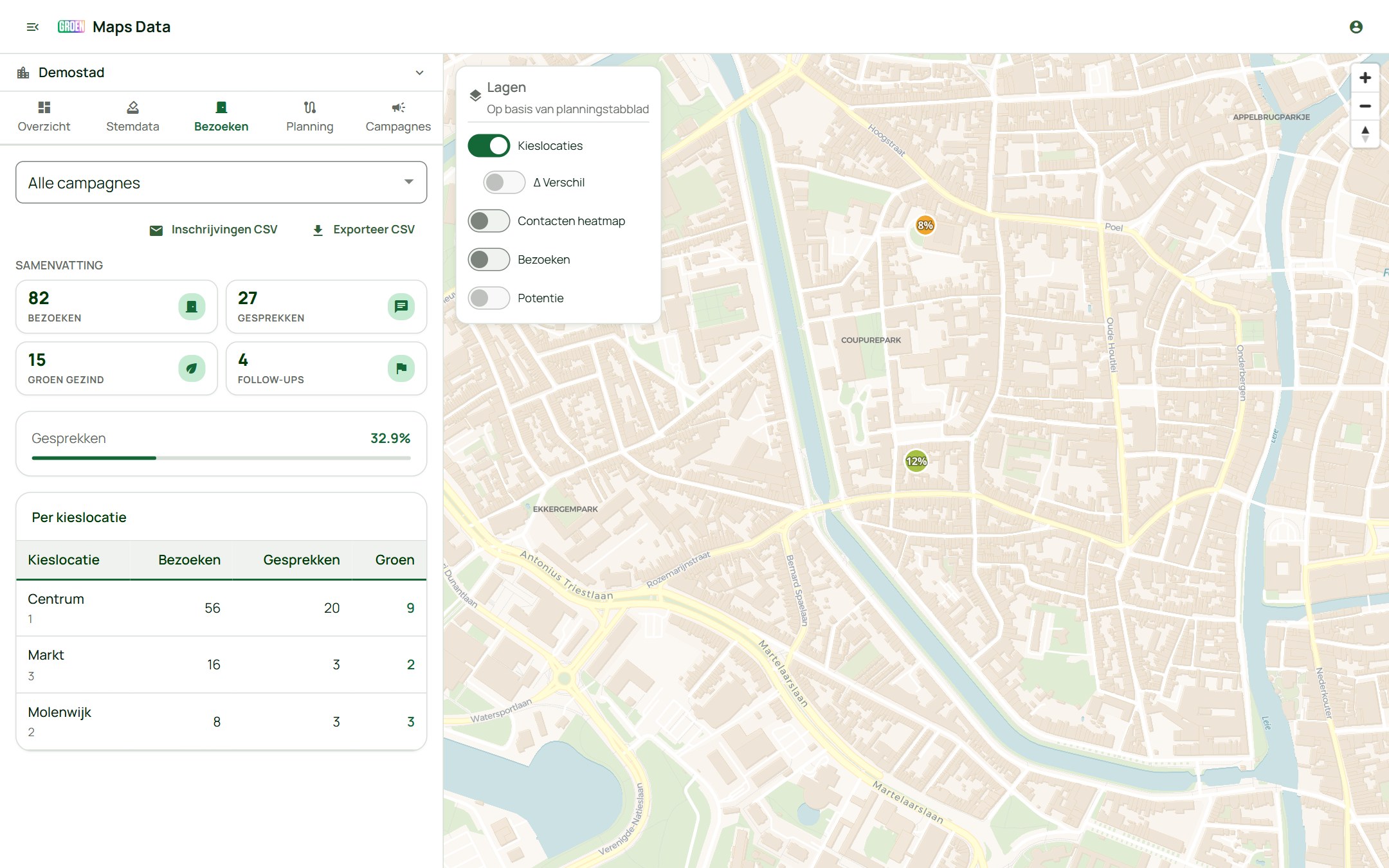Disable the Kieslocaties layer toggle
This screenshot has height=868, width=1389.
489,146
